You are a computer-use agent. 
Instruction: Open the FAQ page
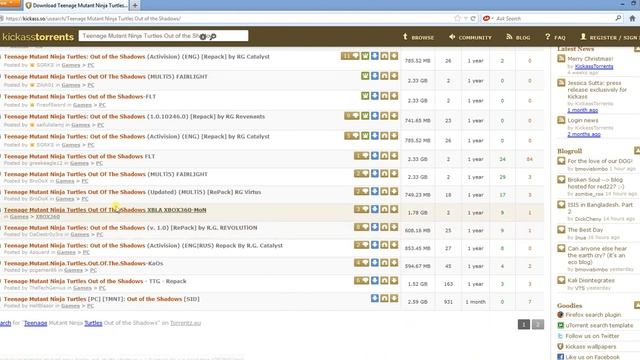point(555,37)
